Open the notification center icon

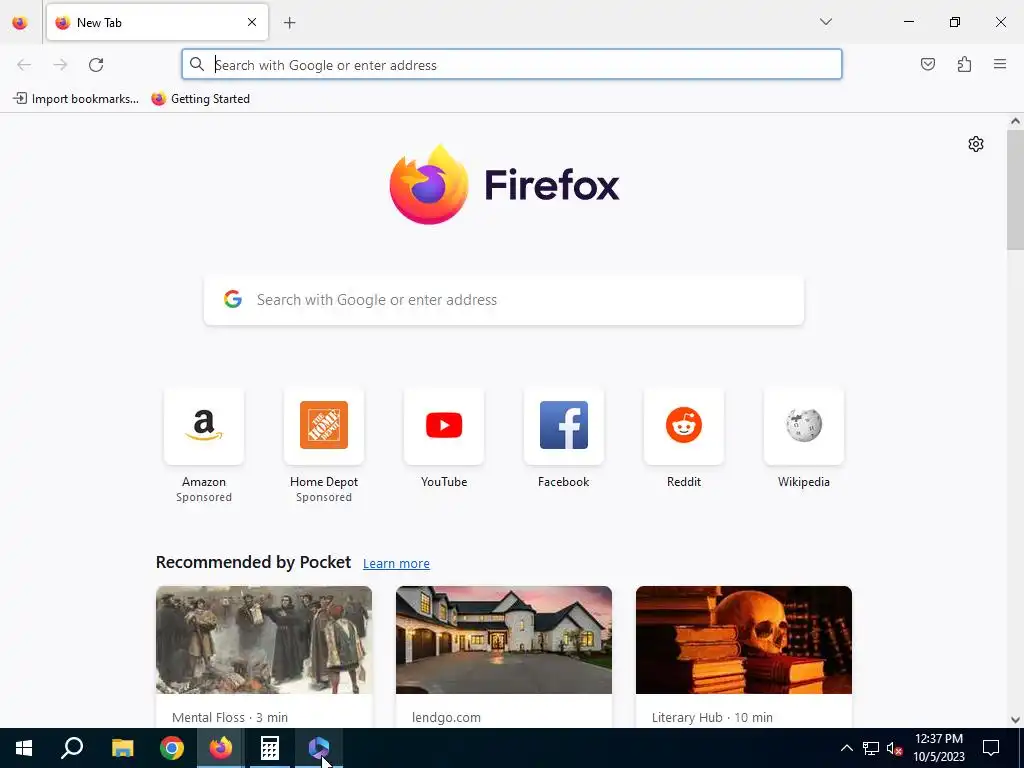991,748
